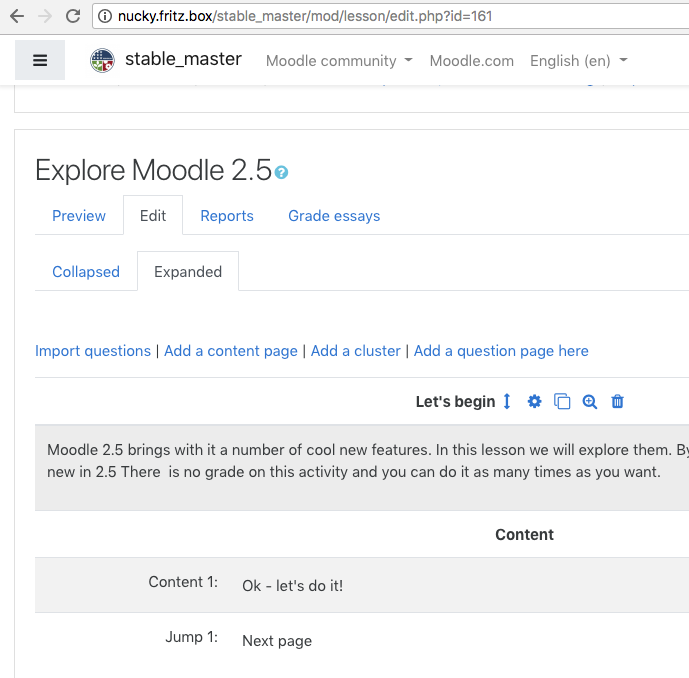This screenshot has width=689, height=678.
Task: Click Add a question page here link
Action: tap(501, 351)
